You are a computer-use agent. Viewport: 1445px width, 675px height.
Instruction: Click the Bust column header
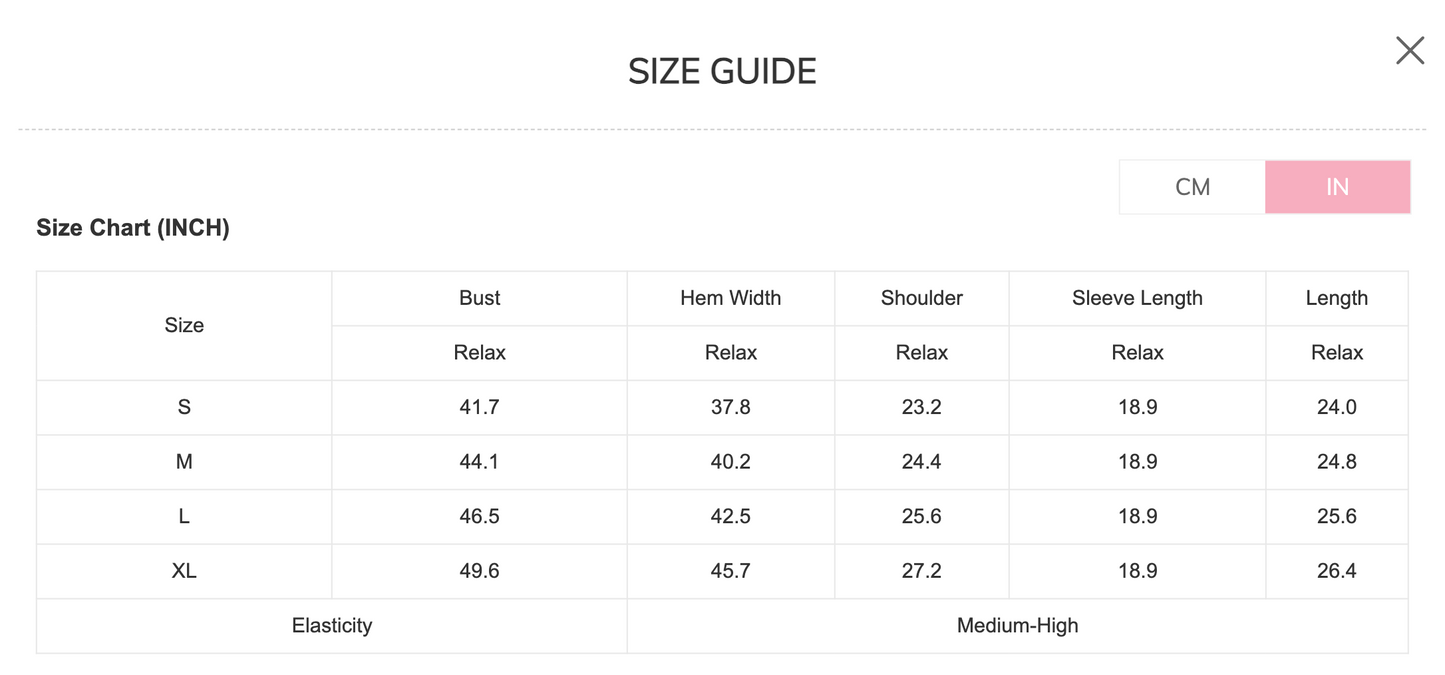(x=480, y=298)
